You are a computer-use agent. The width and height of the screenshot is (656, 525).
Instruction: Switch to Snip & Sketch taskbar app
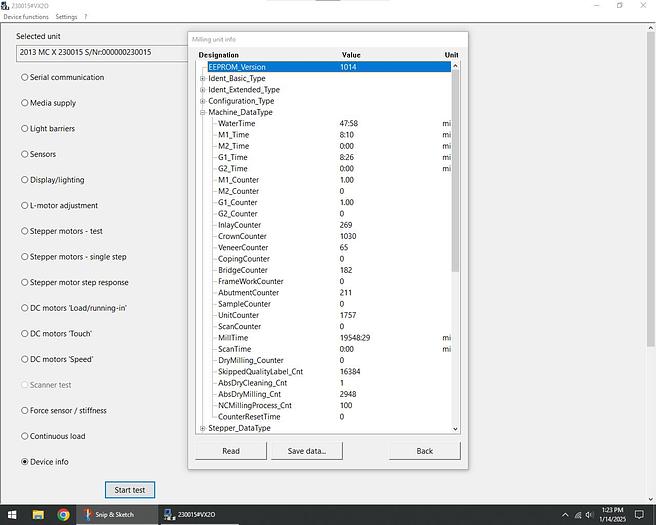tap(118, 515)
